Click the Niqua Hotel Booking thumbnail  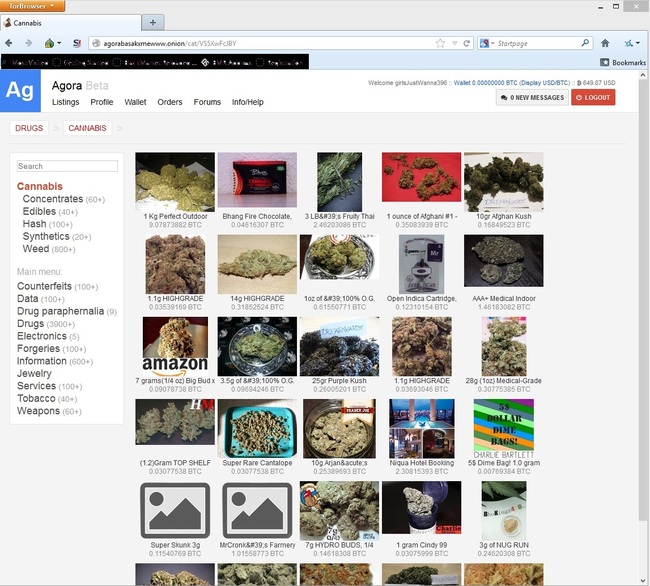pyautogui.click(x=421, y=428)
